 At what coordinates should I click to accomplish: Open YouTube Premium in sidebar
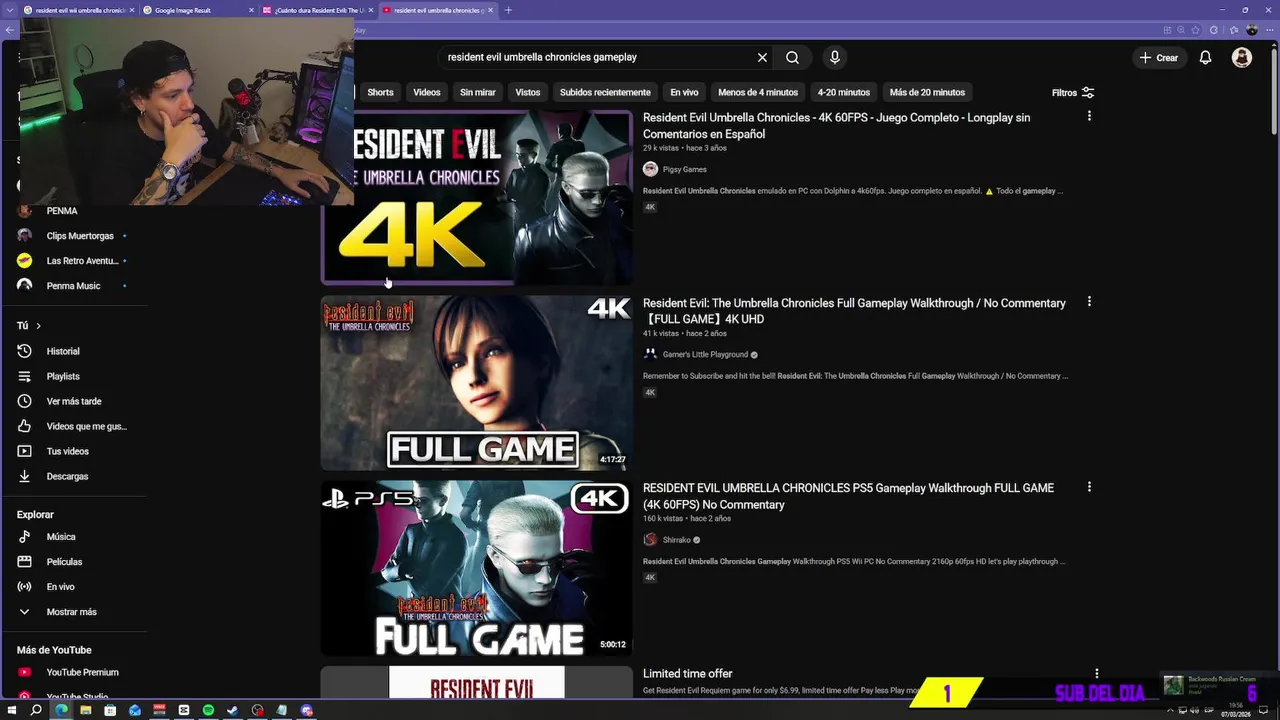[x=82, y=673]
